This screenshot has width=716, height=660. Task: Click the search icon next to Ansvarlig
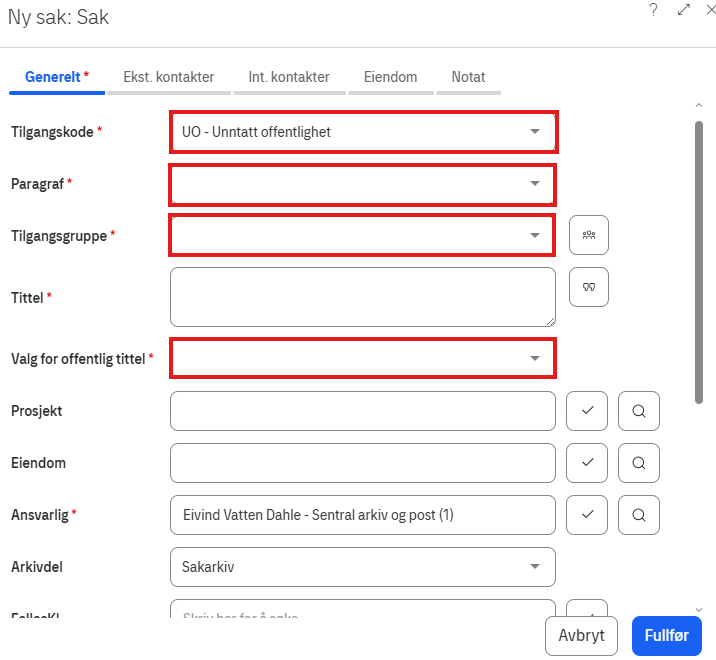pos(639,514)
